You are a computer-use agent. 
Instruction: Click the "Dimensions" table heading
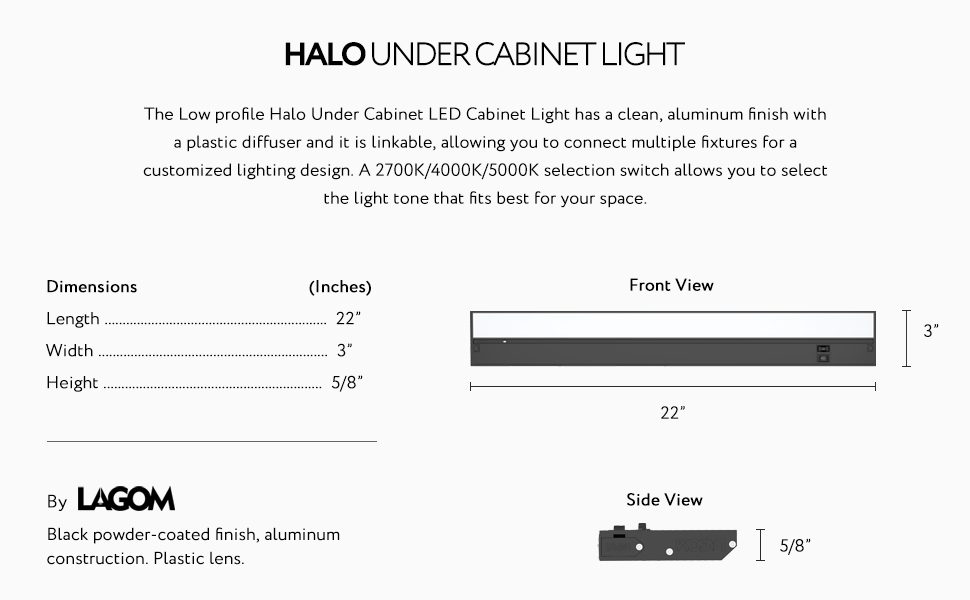[x=92, y=287]
